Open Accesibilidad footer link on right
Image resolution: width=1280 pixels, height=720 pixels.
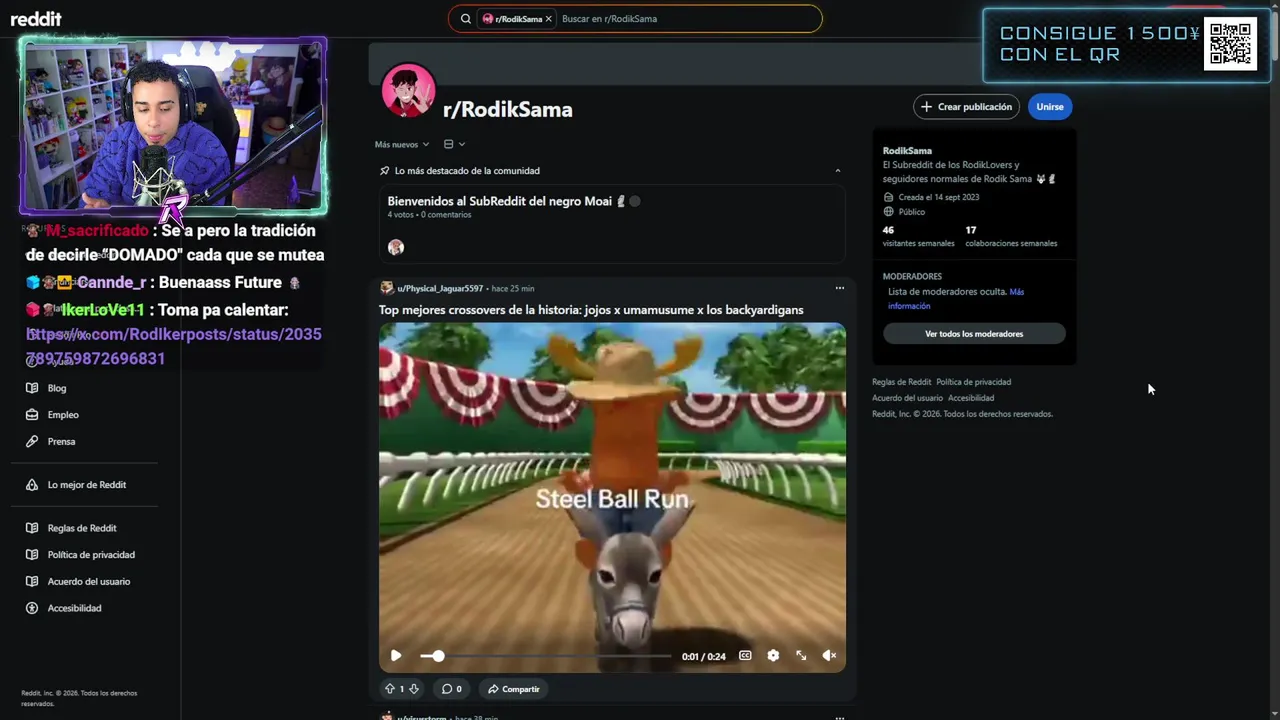click(971, 398)
